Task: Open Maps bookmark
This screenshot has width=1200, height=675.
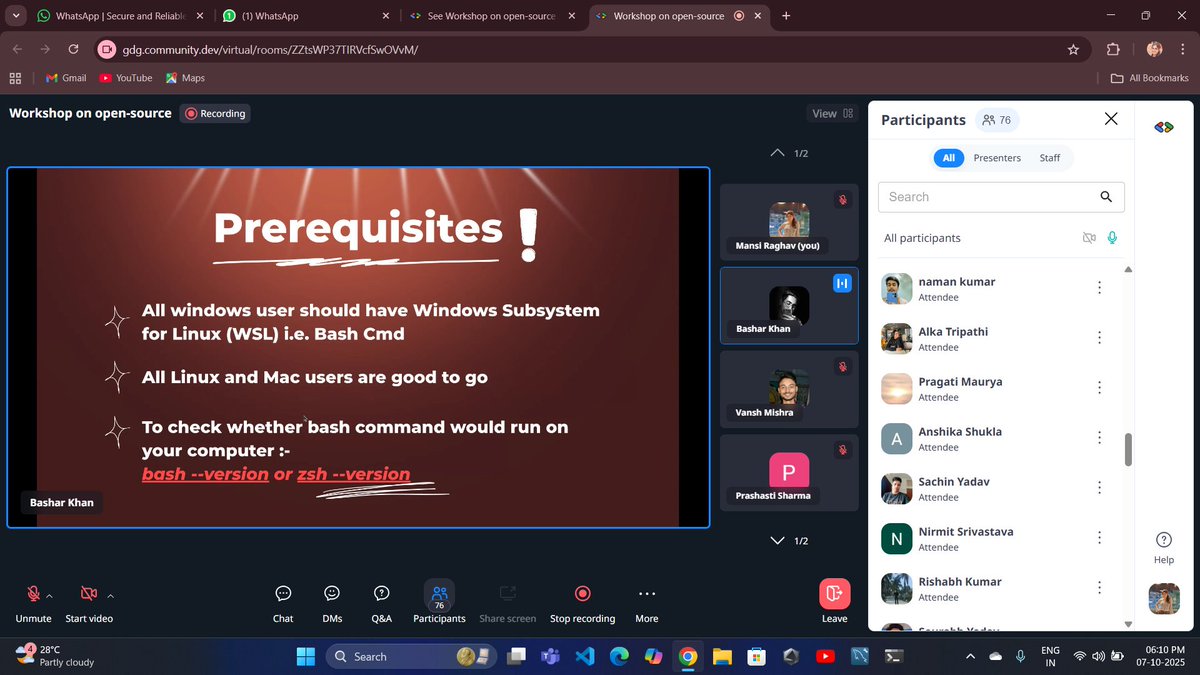Action: [x=185, y=78]
